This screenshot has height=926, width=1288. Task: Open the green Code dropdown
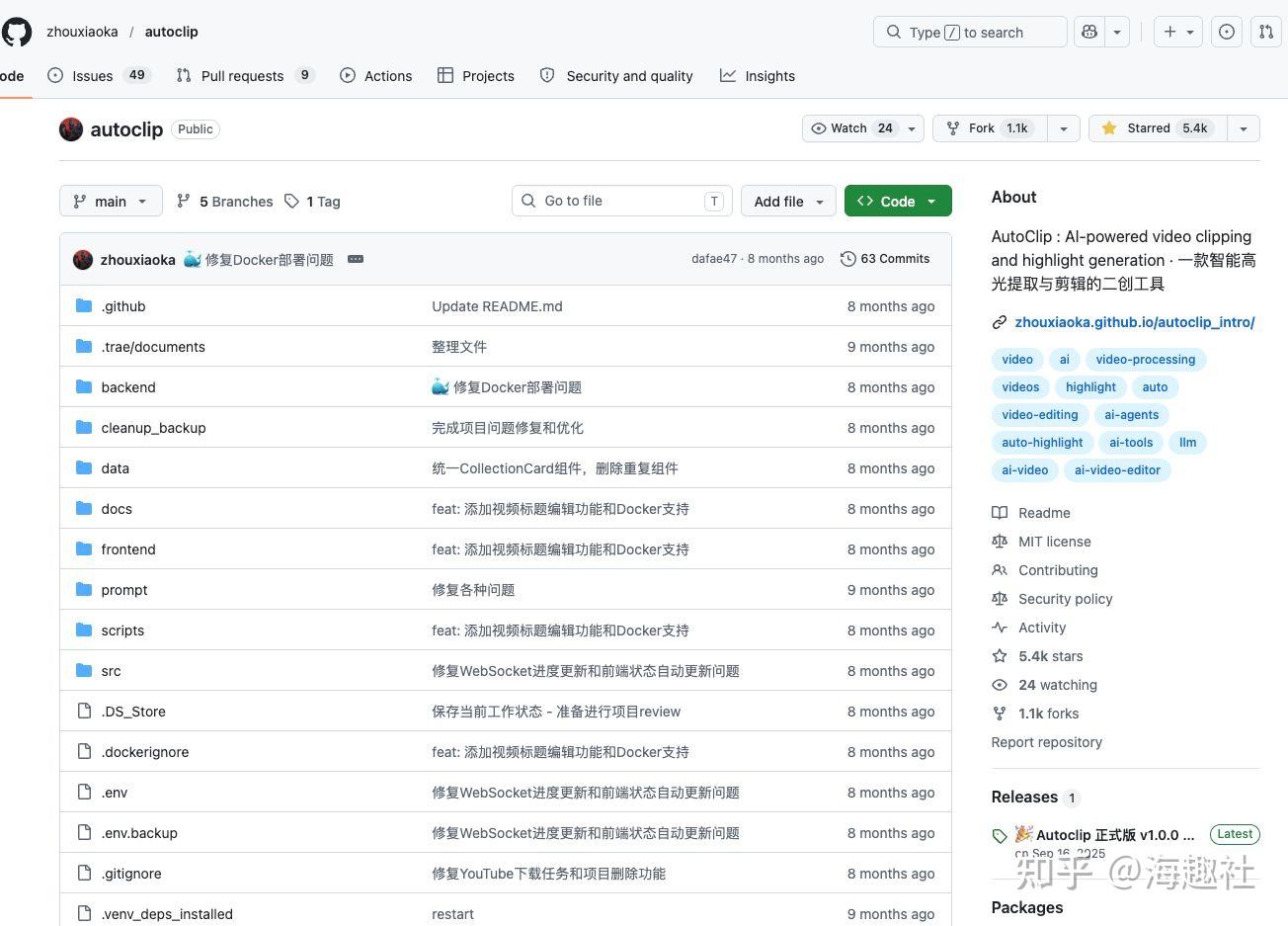(x=898, y=202)
